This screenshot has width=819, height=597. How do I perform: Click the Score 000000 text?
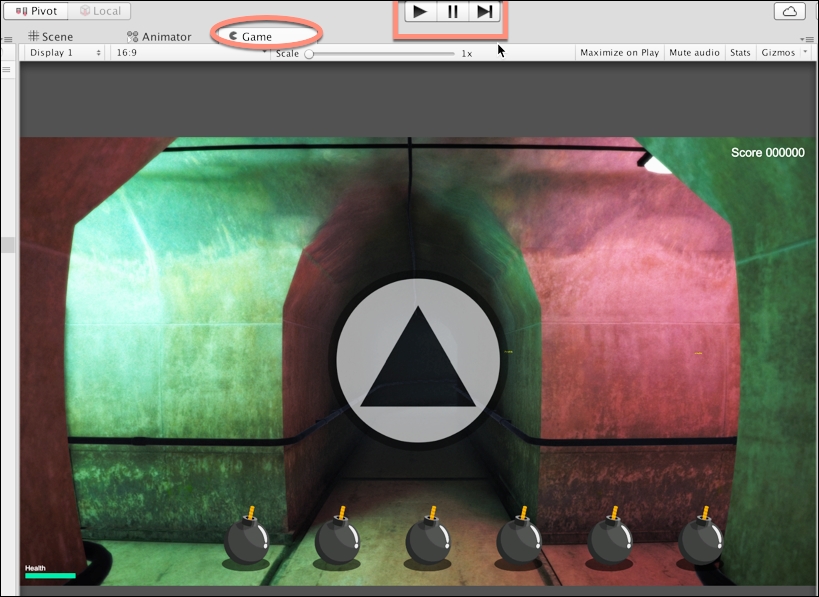pos(767,153)
